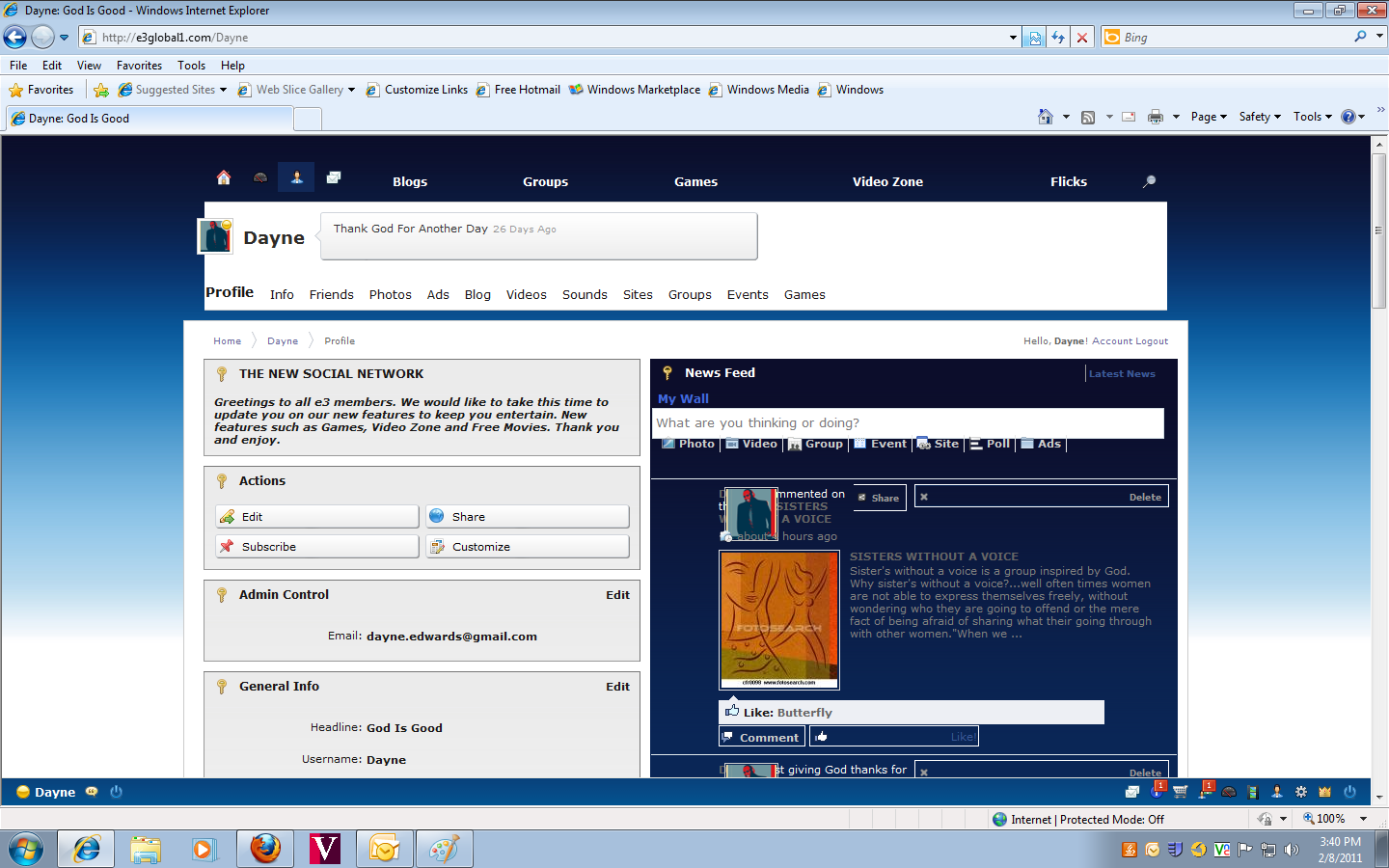
Task: Expand the Suggested Sites dropdown
Action: [223, 90]
